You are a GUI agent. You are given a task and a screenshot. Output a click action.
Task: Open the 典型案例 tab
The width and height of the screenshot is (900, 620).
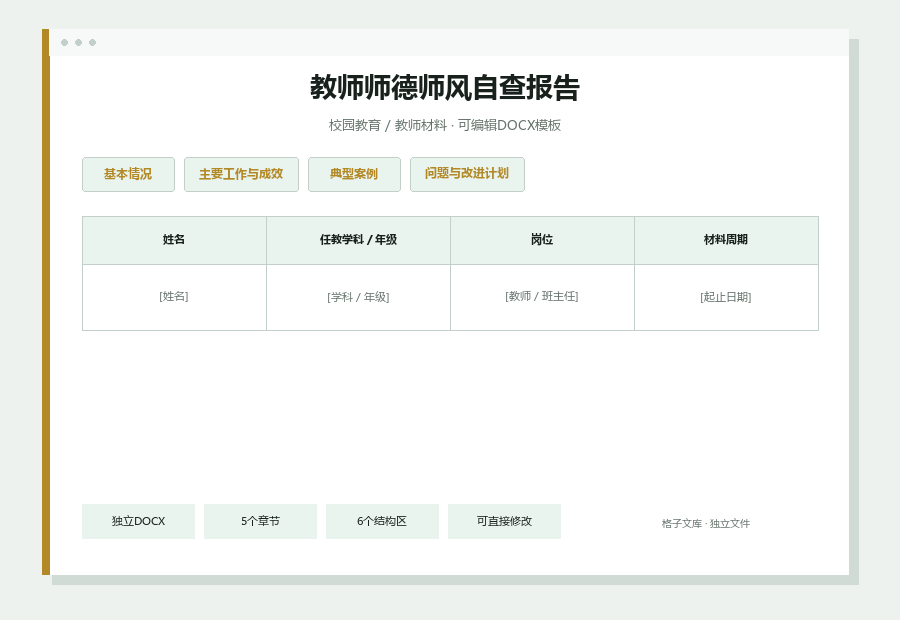pyautogui.click(x=354, y=175)
